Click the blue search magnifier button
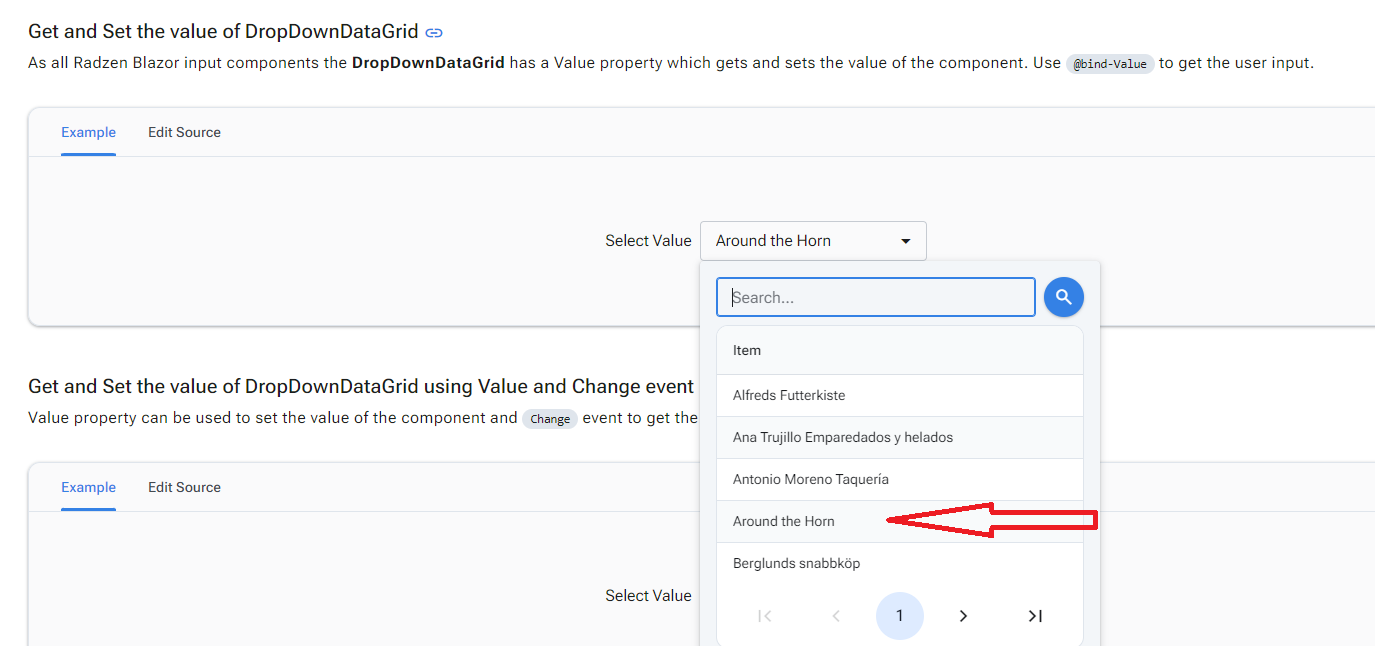The width and height of the screenshot is (1375, 646). 1064,297
